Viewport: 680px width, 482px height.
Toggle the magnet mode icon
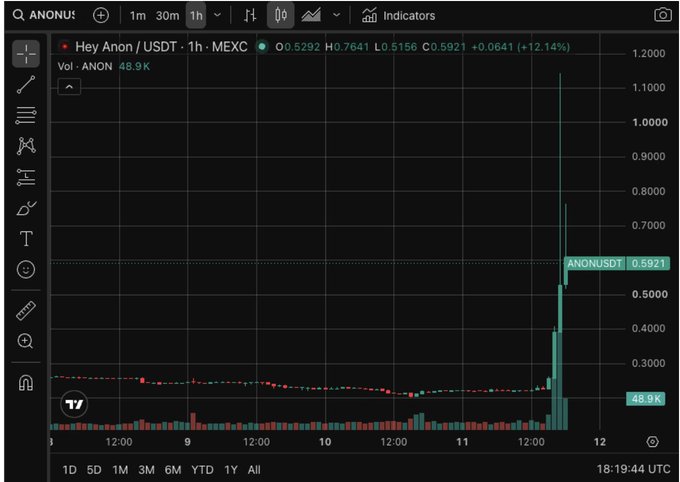(26, 383)
